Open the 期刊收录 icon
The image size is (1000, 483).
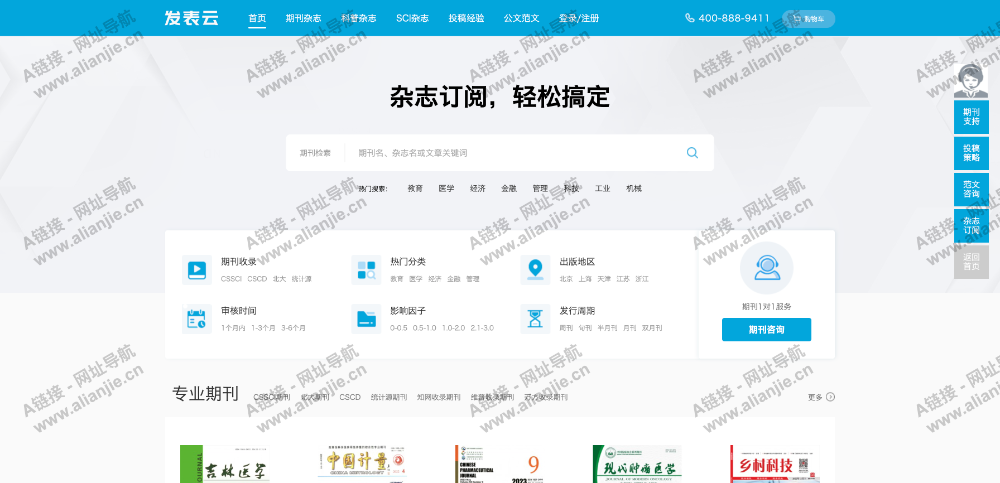(194, 269)
